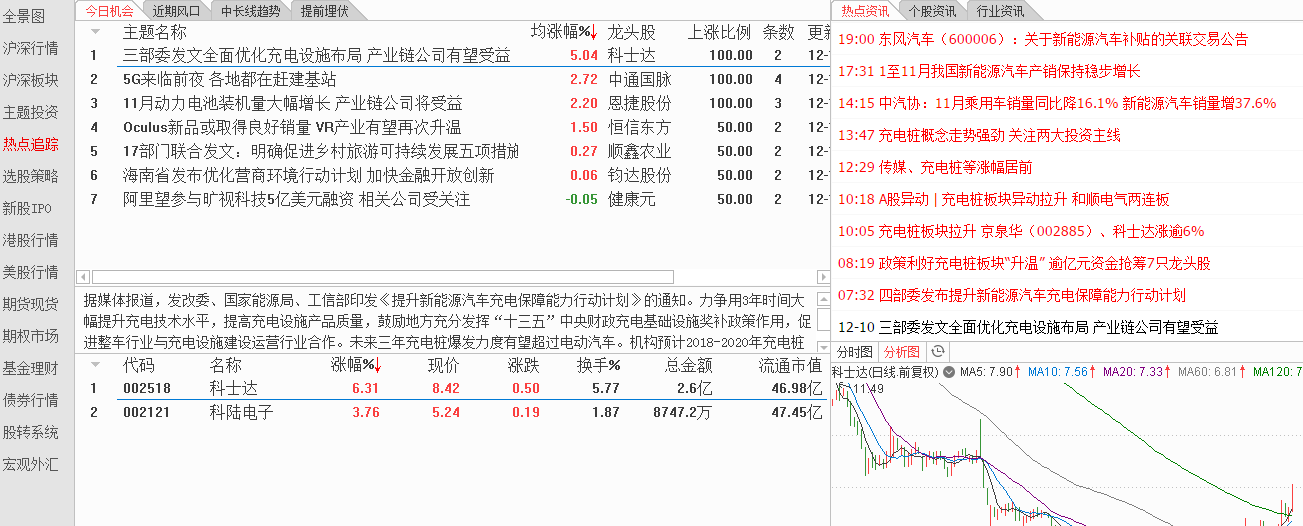Open 期货现货 in the sidebar
This screenshot has width=1303, height=526.
(30, 304)
